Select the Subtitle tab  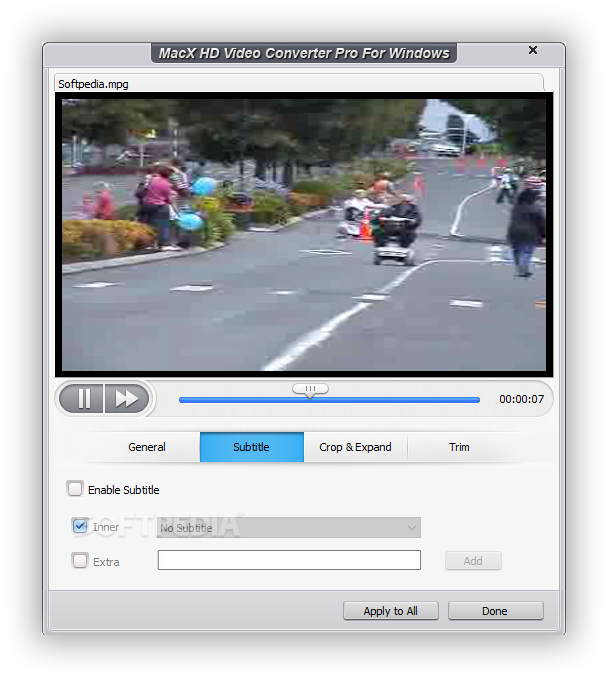[x=251, y=447]
